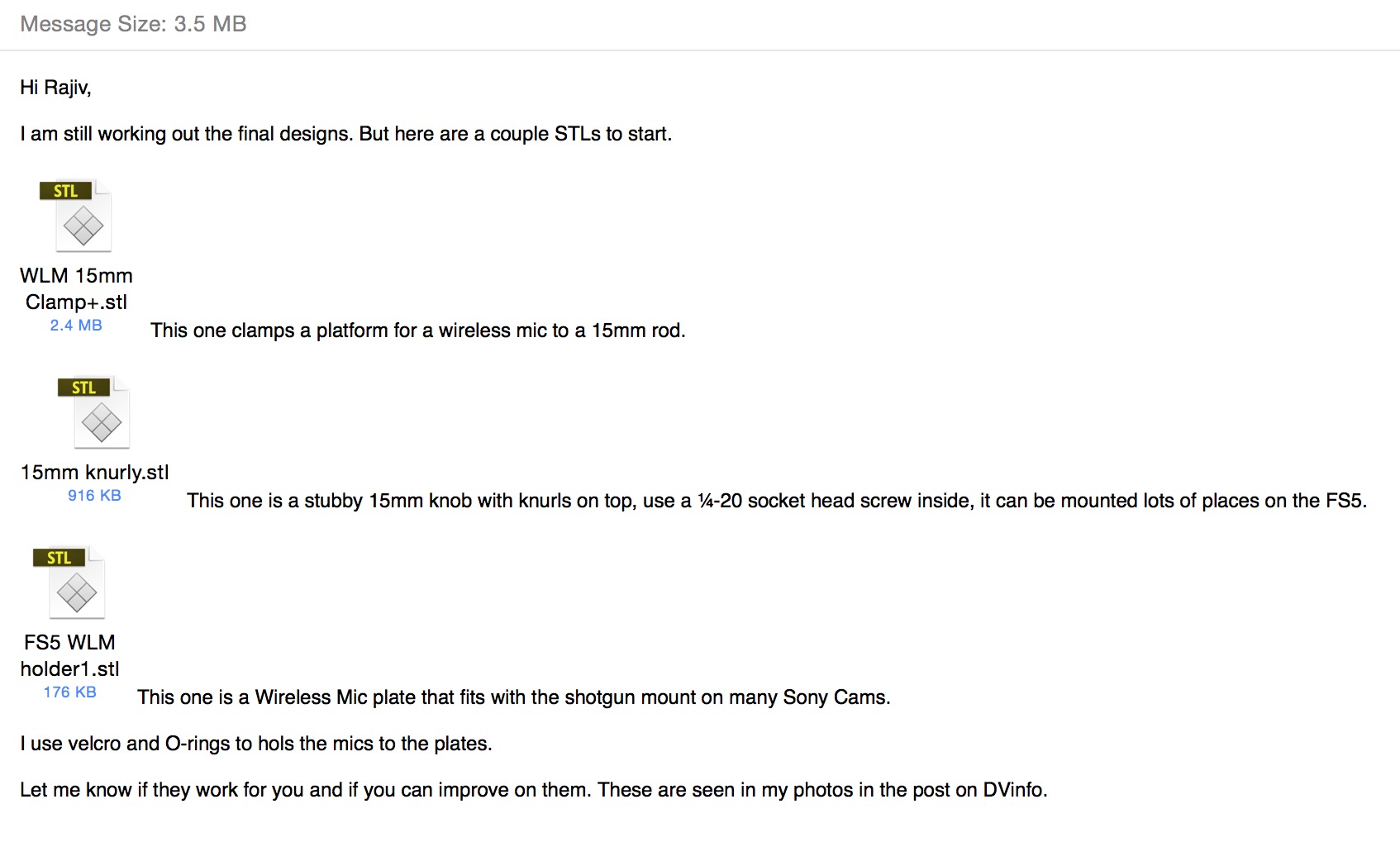This screenshot has width=1400, height=861.
Task: Open the WLM 15mm Clamp+ STL file icon
Action: (x=76, y=216)
